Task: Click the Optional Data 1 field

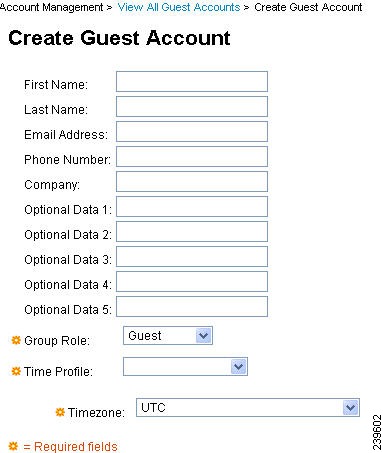Action: point(192,207)
